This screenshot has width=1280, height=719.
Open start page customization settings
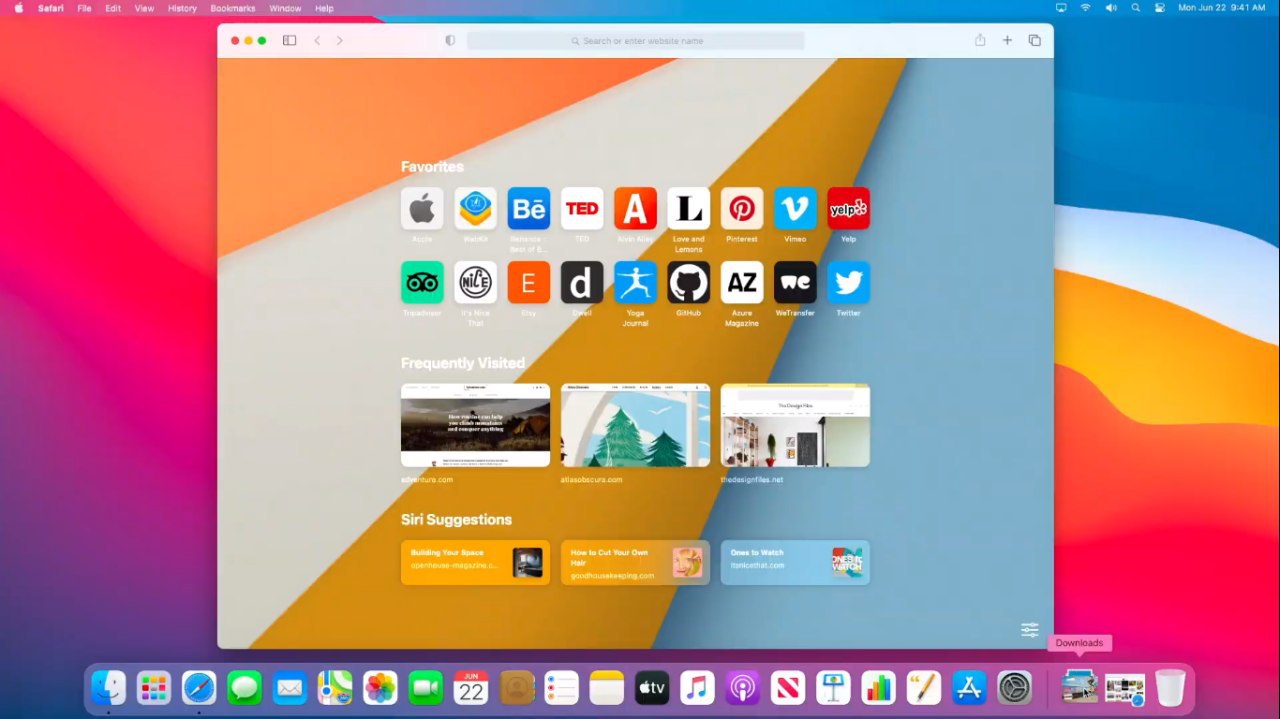click(1030, 630)
